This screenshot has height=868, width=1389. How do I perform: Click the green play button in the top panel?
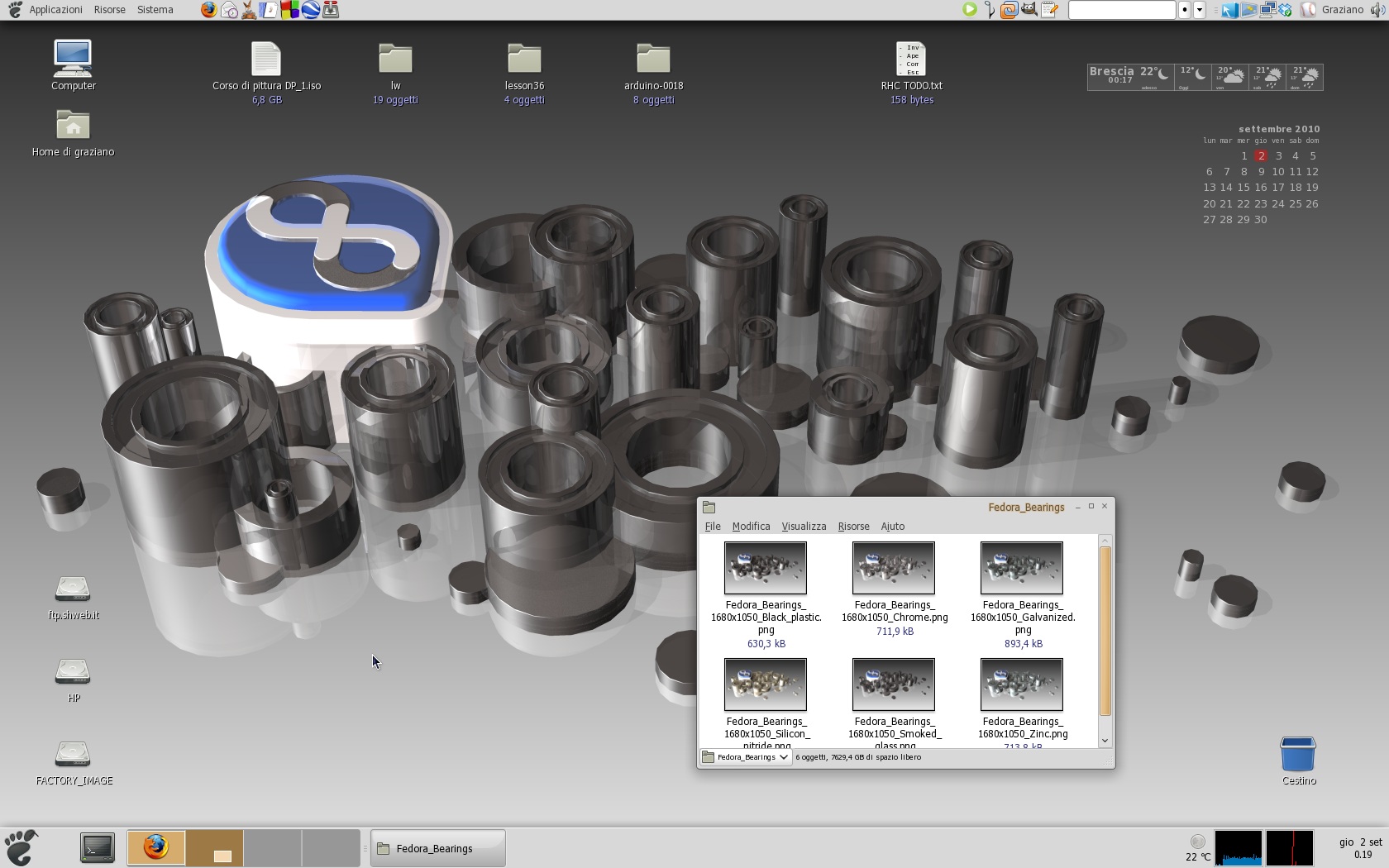tap(970, 10)
